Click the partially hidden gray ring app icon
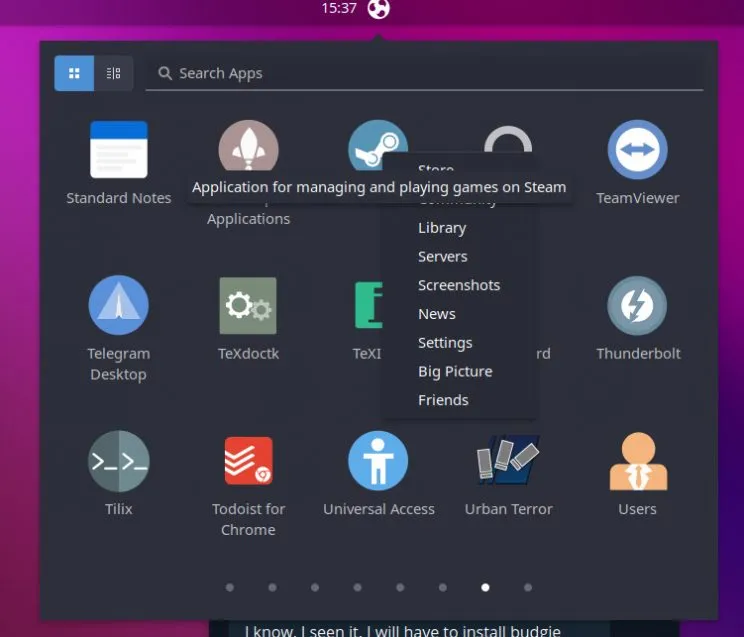The width and height of the screenshot is (744, 637). pyautogui.click(x=508, y=139)
